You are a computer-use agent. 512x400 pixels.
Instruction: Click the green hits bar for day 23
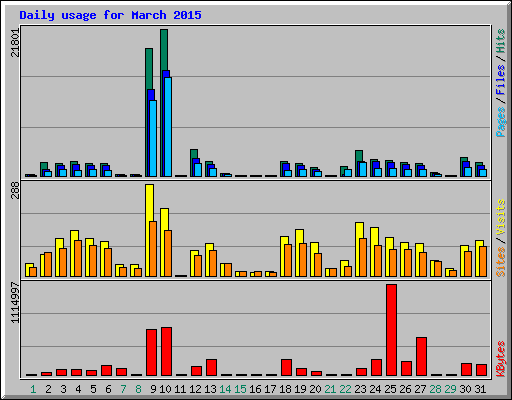(359, 155)
